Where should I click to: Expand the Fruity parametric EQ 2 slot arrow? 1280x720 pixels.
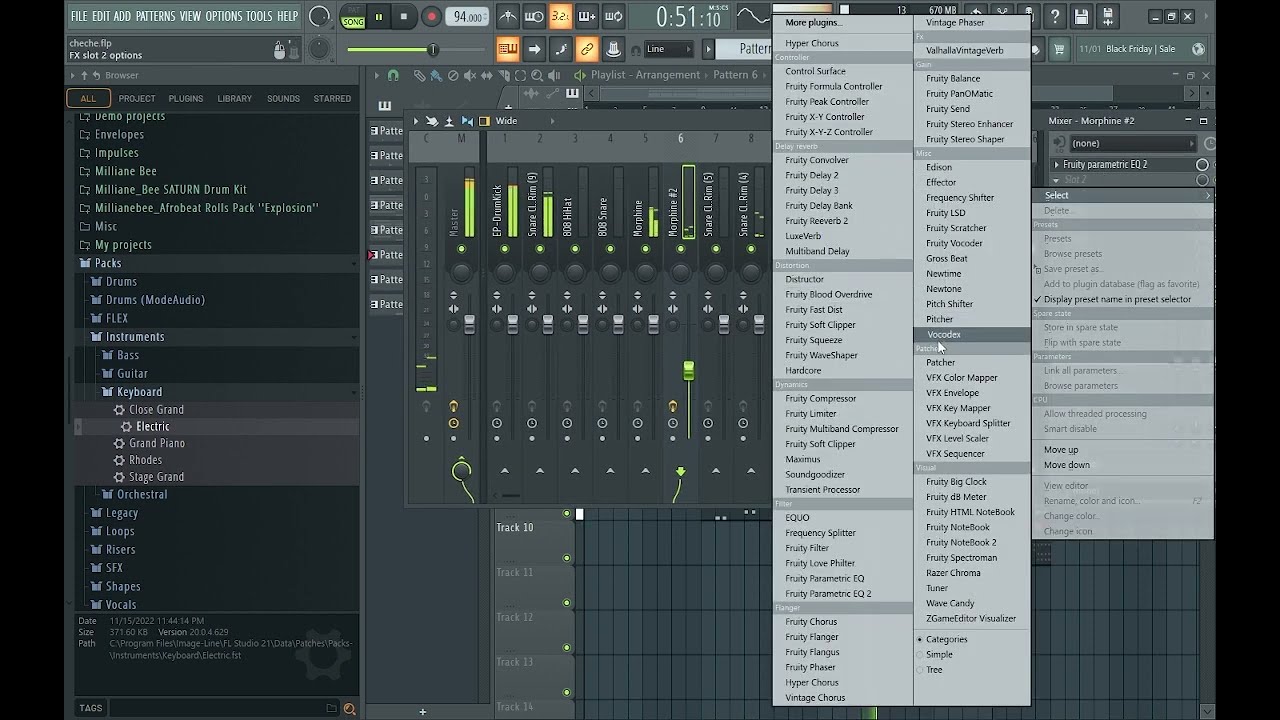[1057, 164]
